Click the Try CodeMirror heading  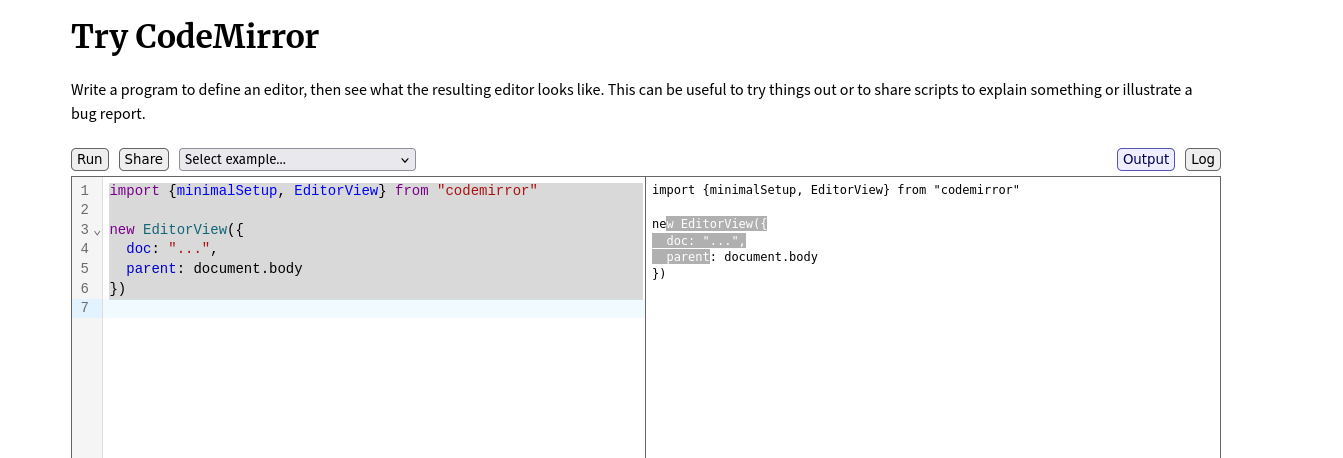195,37
